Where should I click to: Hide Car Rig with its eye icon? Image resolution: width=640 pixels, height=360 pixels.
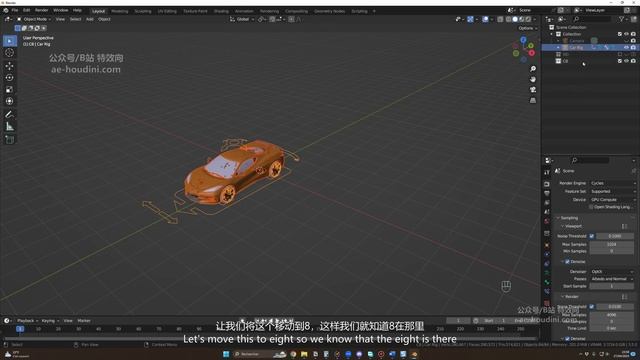[627, 47]
